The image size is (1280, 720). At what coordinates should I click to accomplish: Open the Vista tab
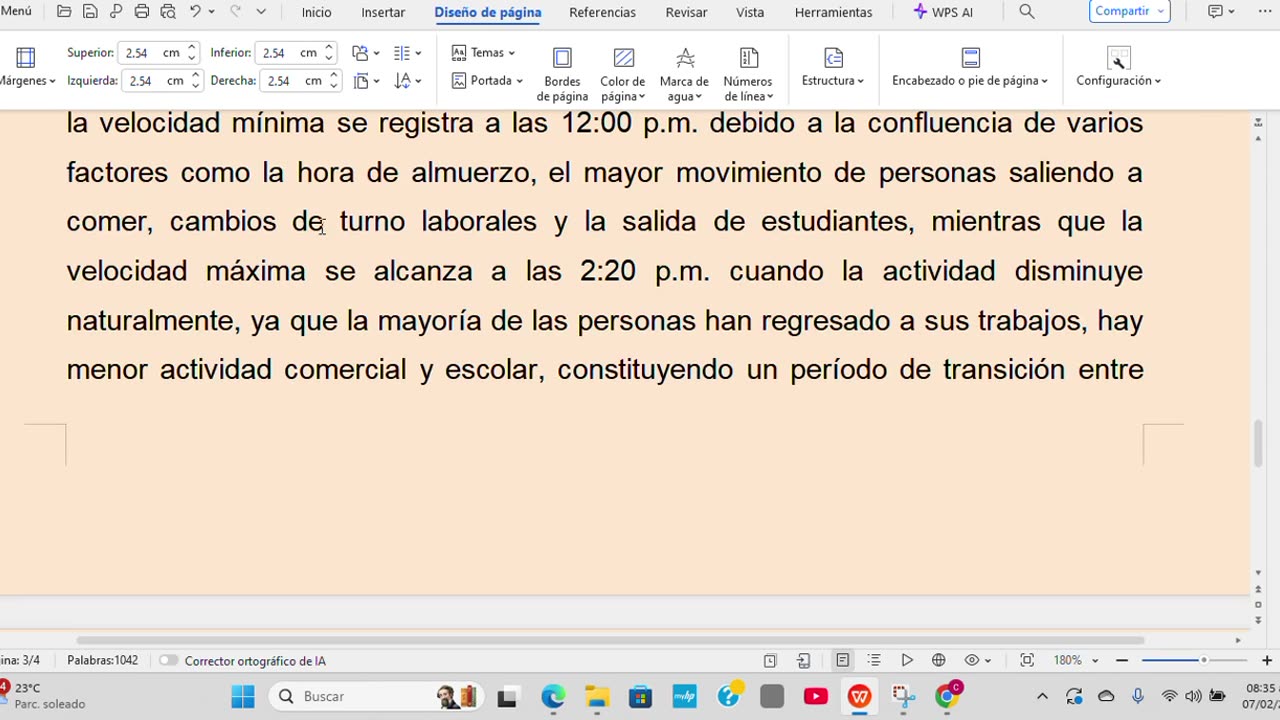(x=750, y=12)
